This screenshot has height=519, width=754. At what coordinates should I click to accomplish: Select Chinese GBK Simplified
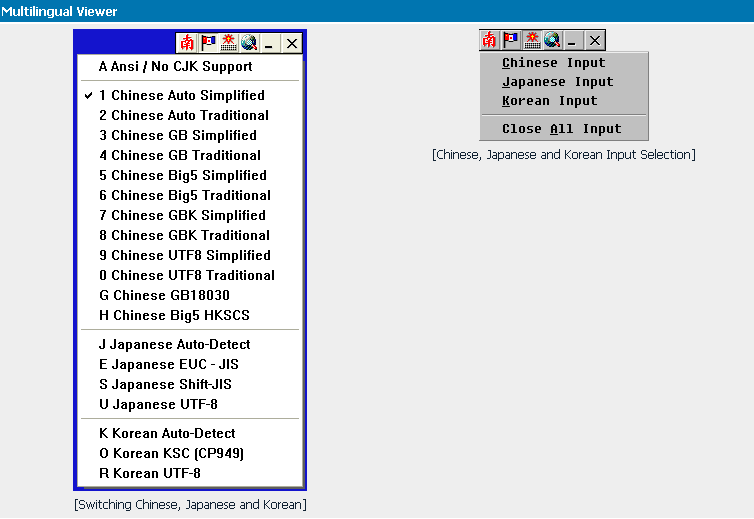tap(190, 215)
